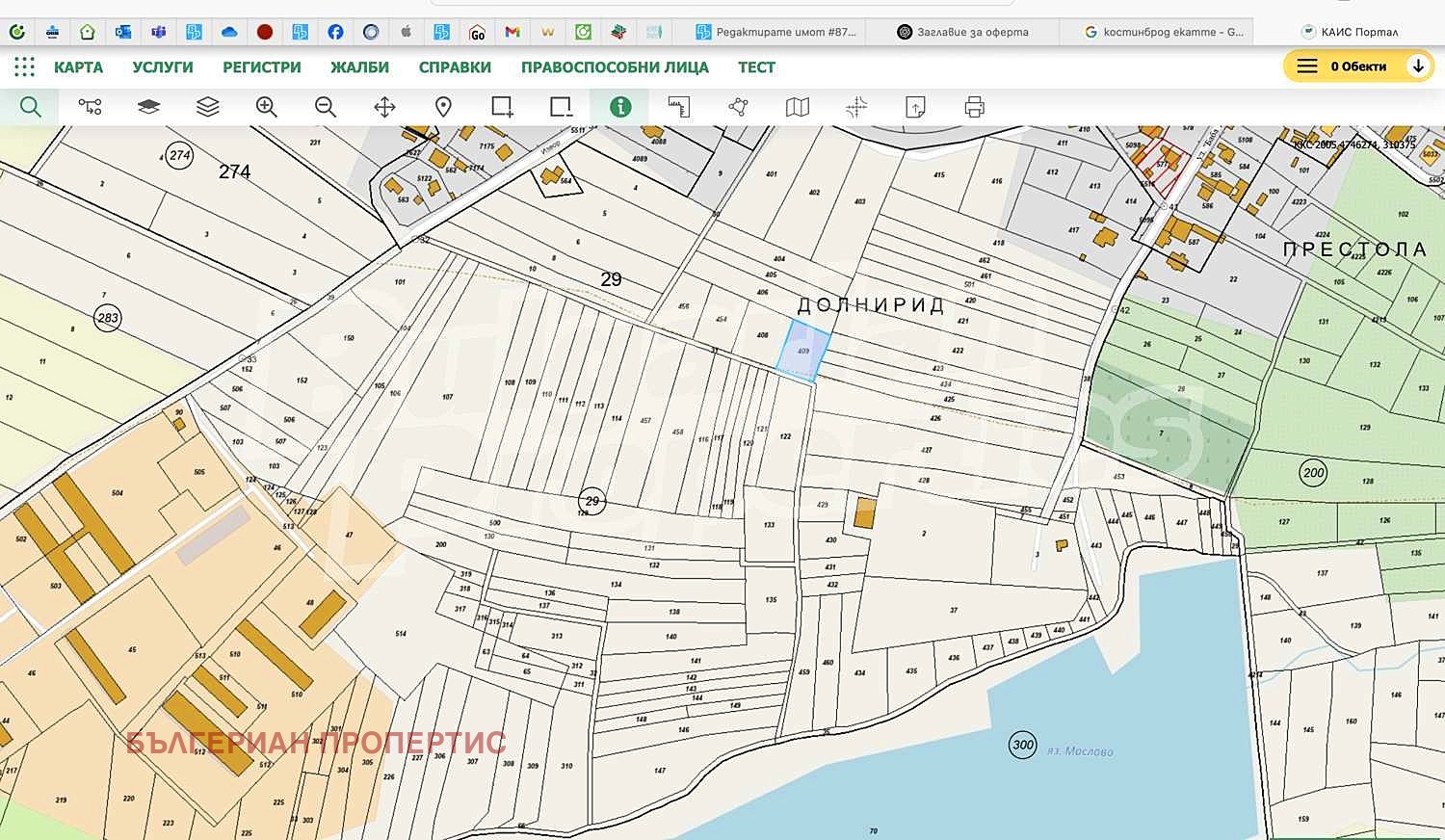The image size is (1445, 840).
Task: Open the apps grid launcher
Action: click(x=24, y=66)
